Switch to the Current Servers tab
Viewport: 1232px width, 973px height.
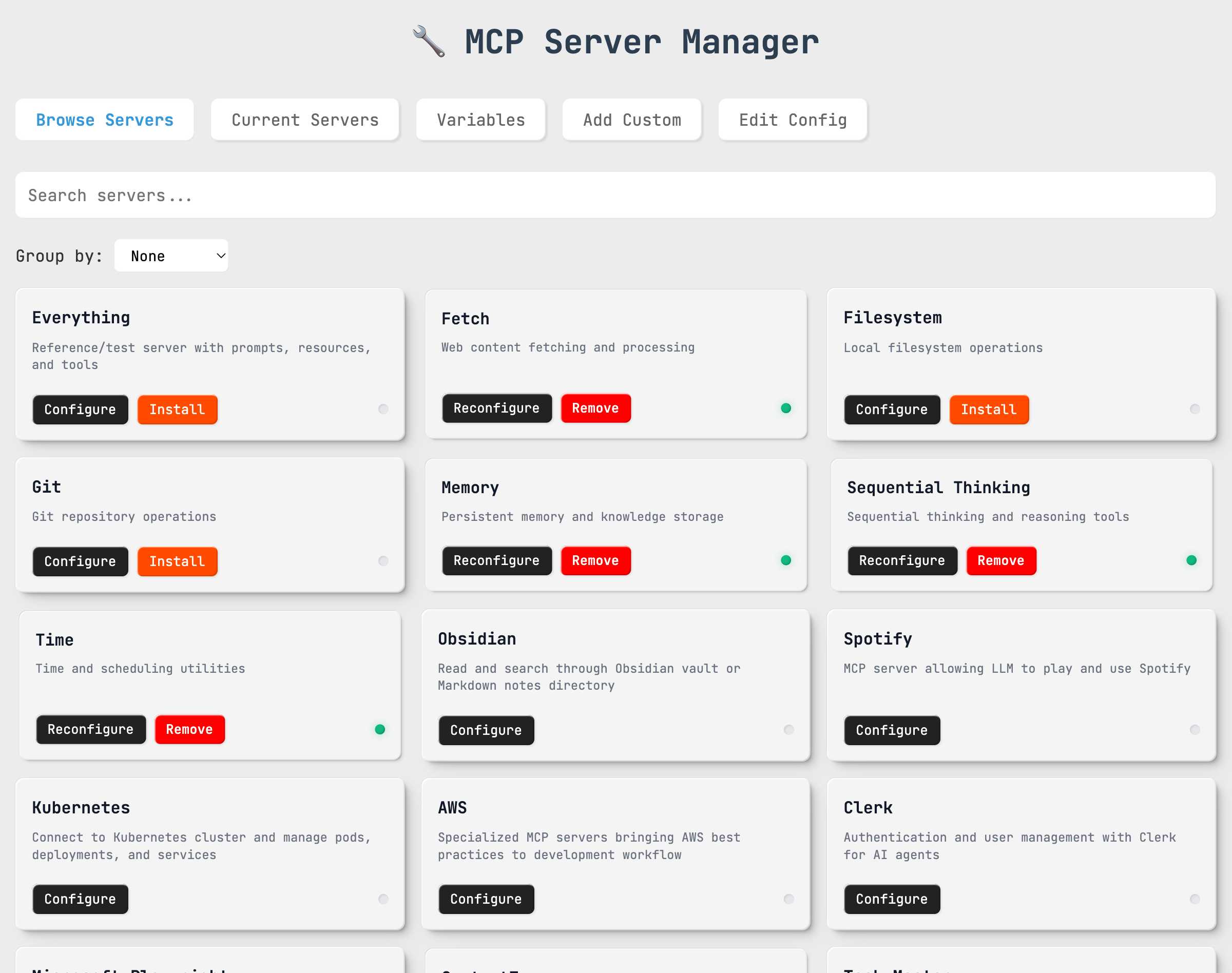tap(305, 120)
